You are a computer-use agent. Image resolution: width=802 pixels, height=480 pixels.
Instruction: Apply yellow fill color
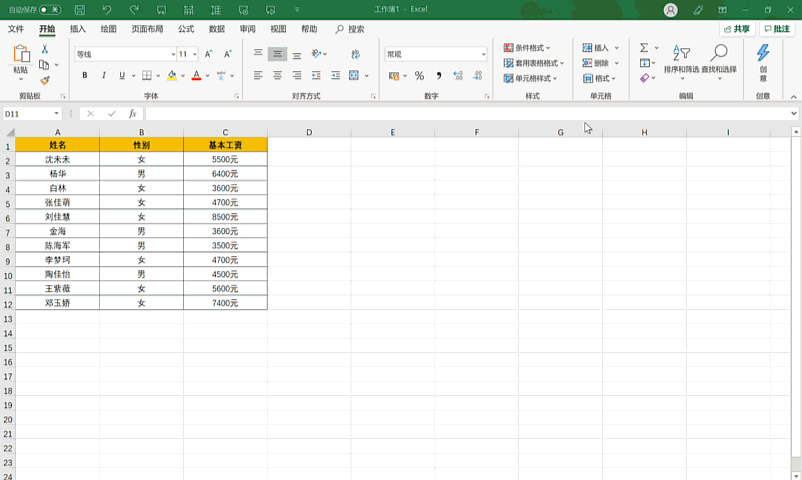click(x=172, y=75)
